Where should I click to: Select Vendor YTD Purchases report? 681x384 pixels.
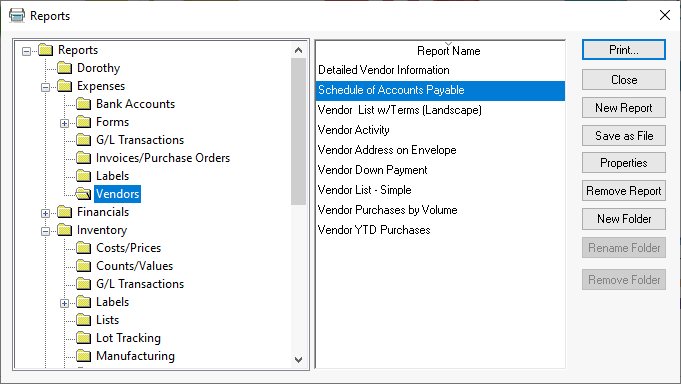coord(374,230)
